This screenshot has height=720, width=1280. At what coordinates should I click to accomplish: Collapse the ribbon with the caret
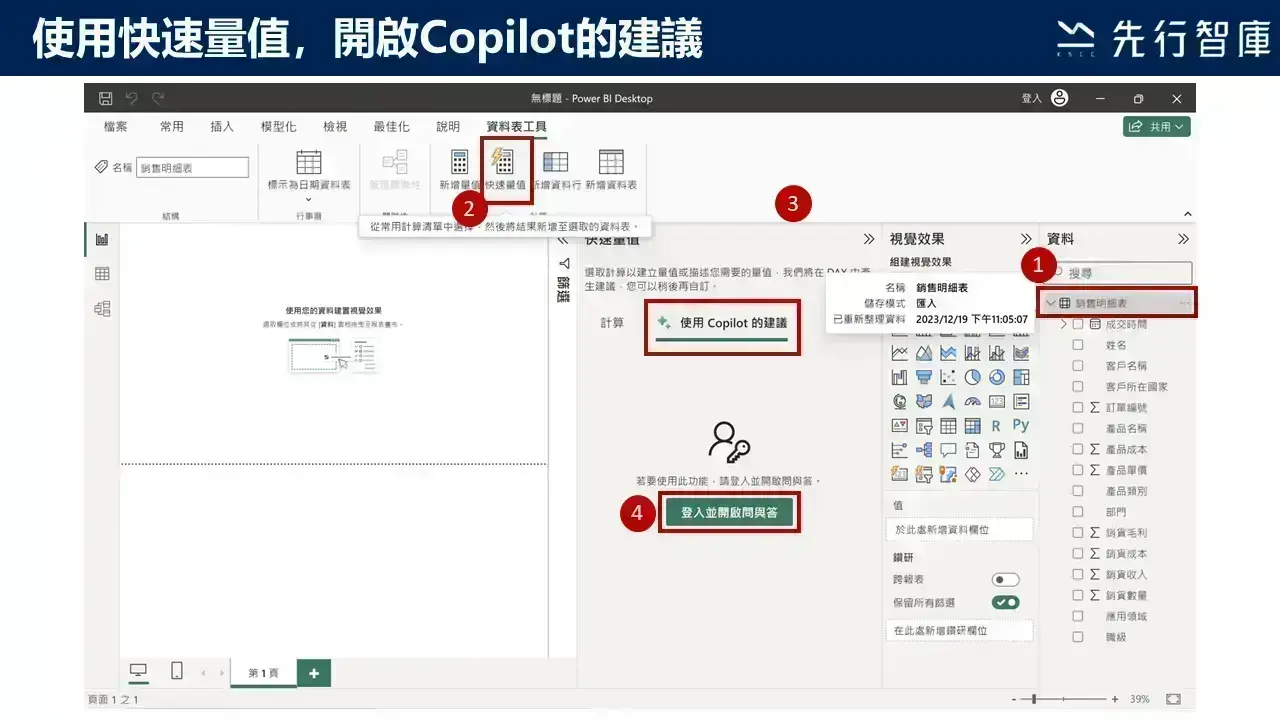[x=1187, y=214]
